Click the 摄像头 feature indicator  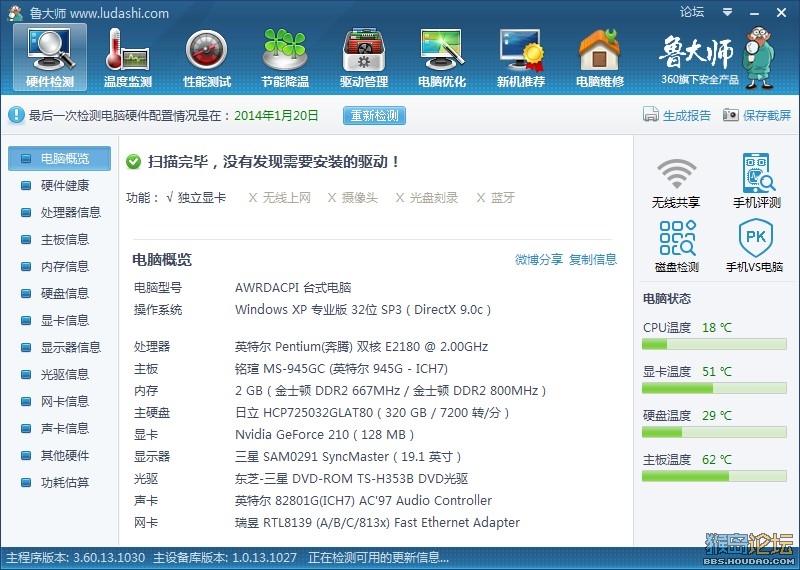(353, 197)
